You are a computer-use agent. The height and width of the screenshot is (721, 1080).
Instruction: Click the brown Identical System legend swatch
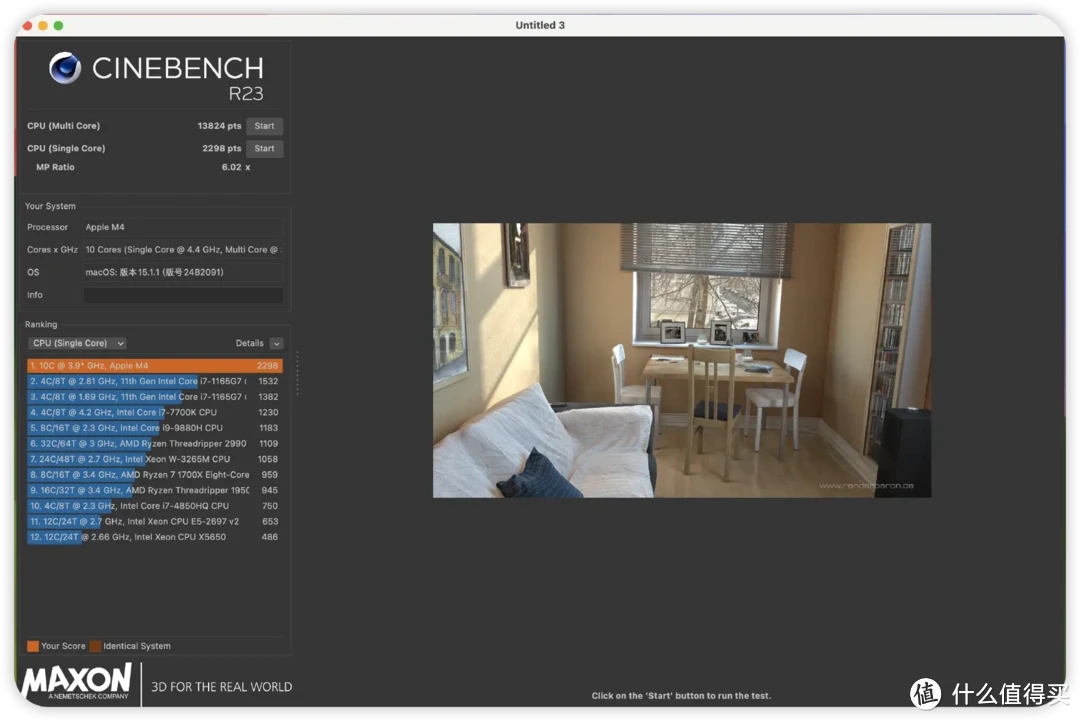click(x=95, y=646)
